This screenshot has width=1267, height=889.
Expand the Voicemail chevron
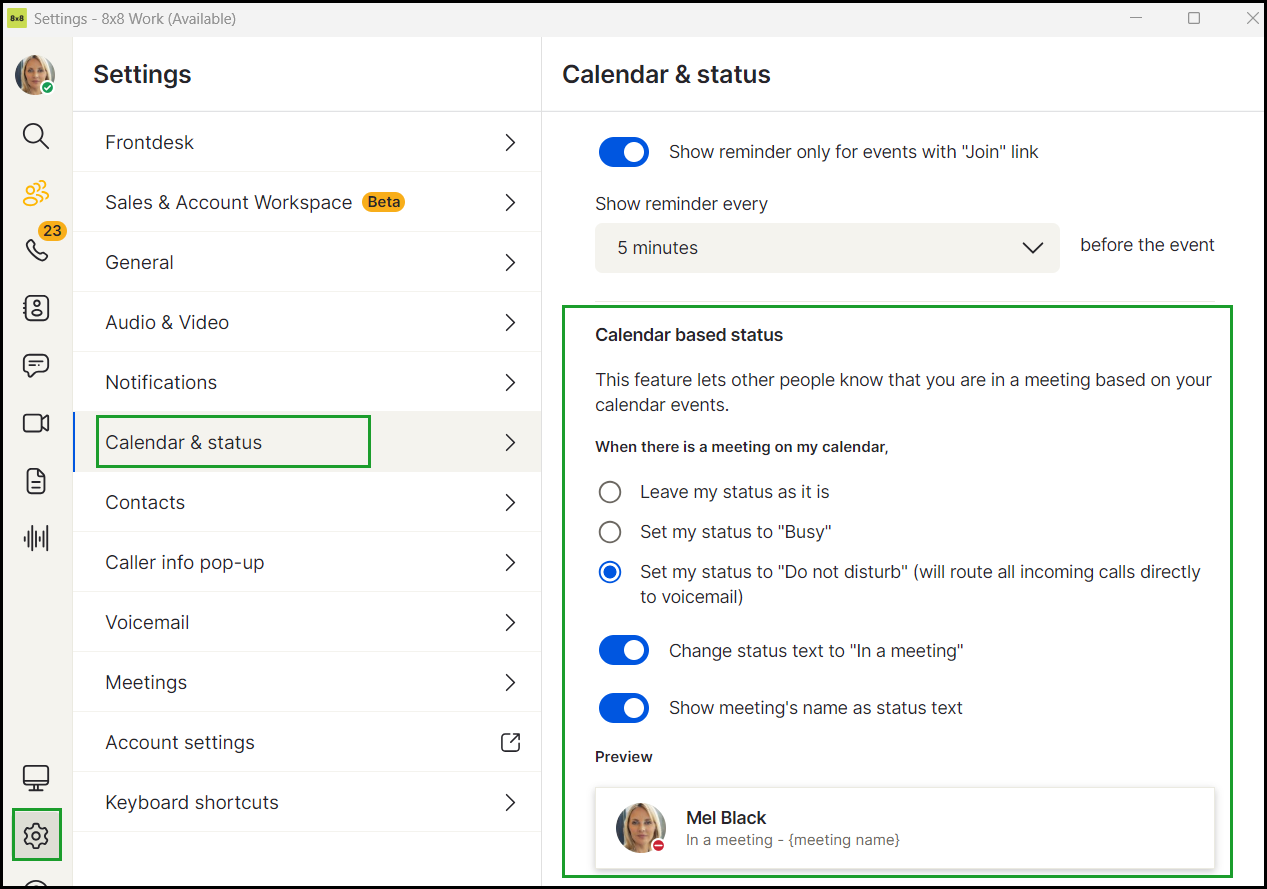click(510, 622)
